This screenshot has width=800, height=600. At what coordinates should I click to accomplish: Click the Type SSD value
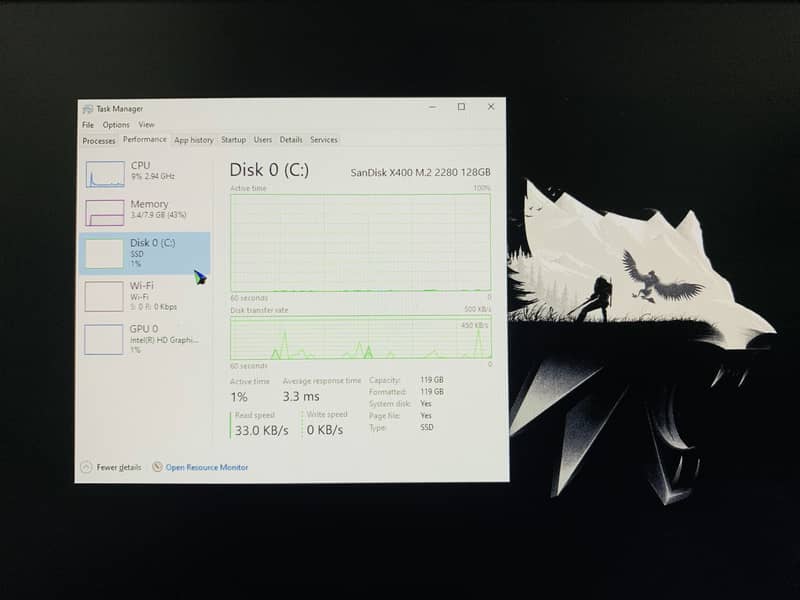pyautogui.click(x=427, y=428)
